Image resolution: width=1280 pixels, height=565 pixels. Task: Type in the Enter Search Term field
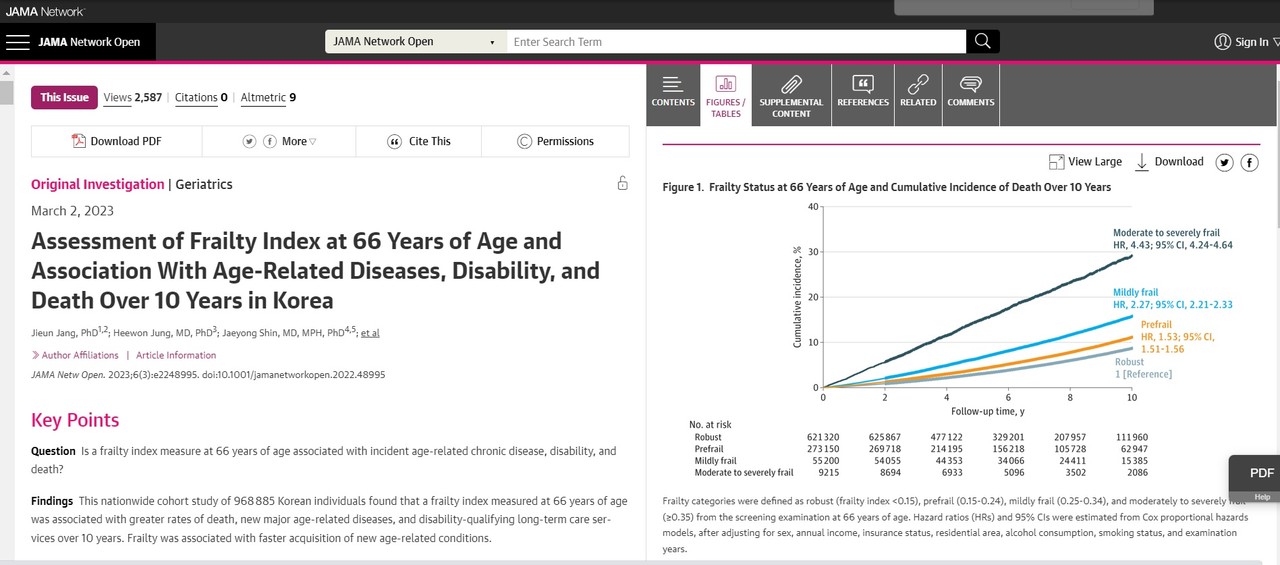[x=735, y=42]
